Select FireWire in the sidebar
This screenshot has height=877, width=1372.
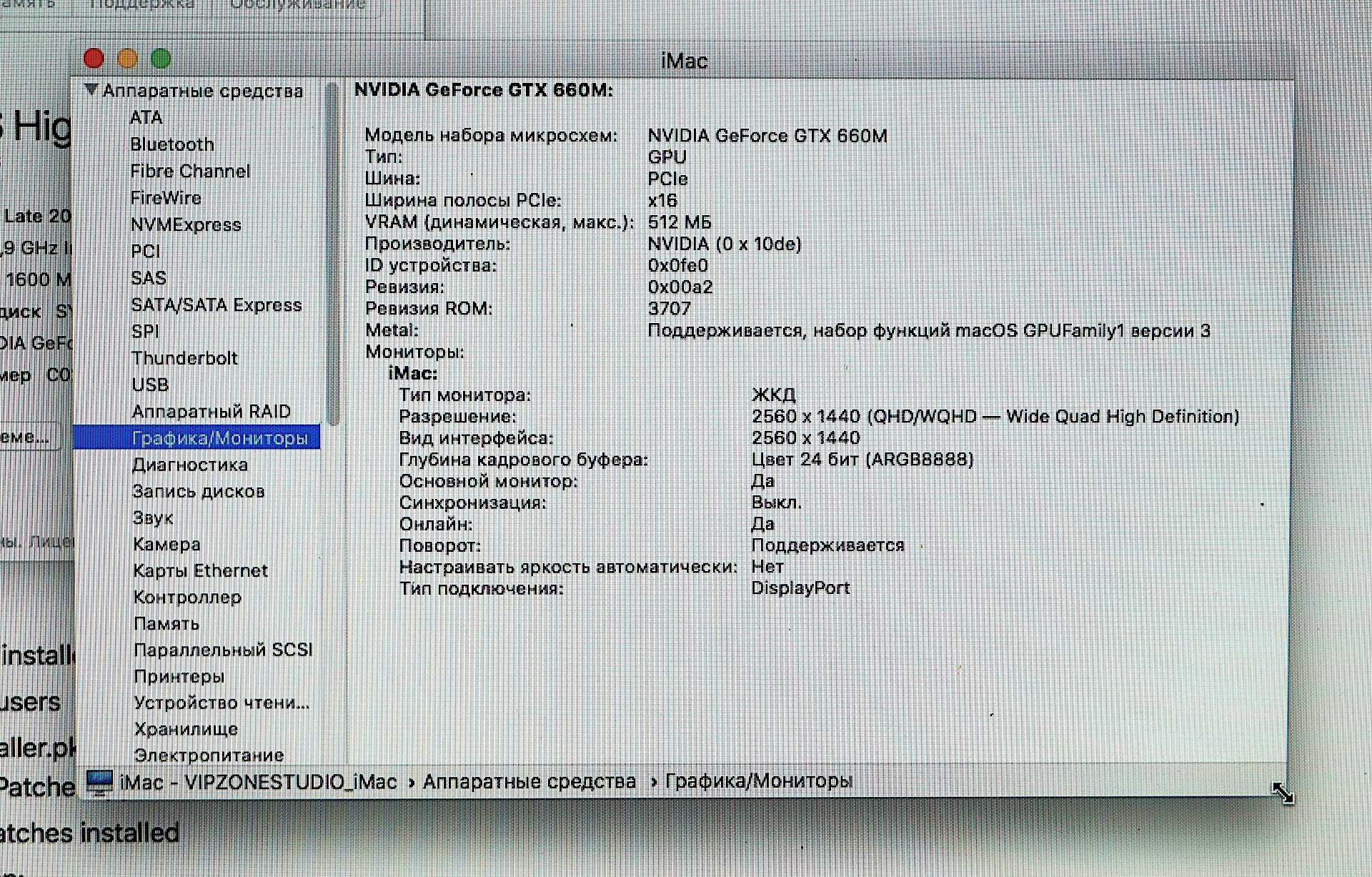coord(166,198)
